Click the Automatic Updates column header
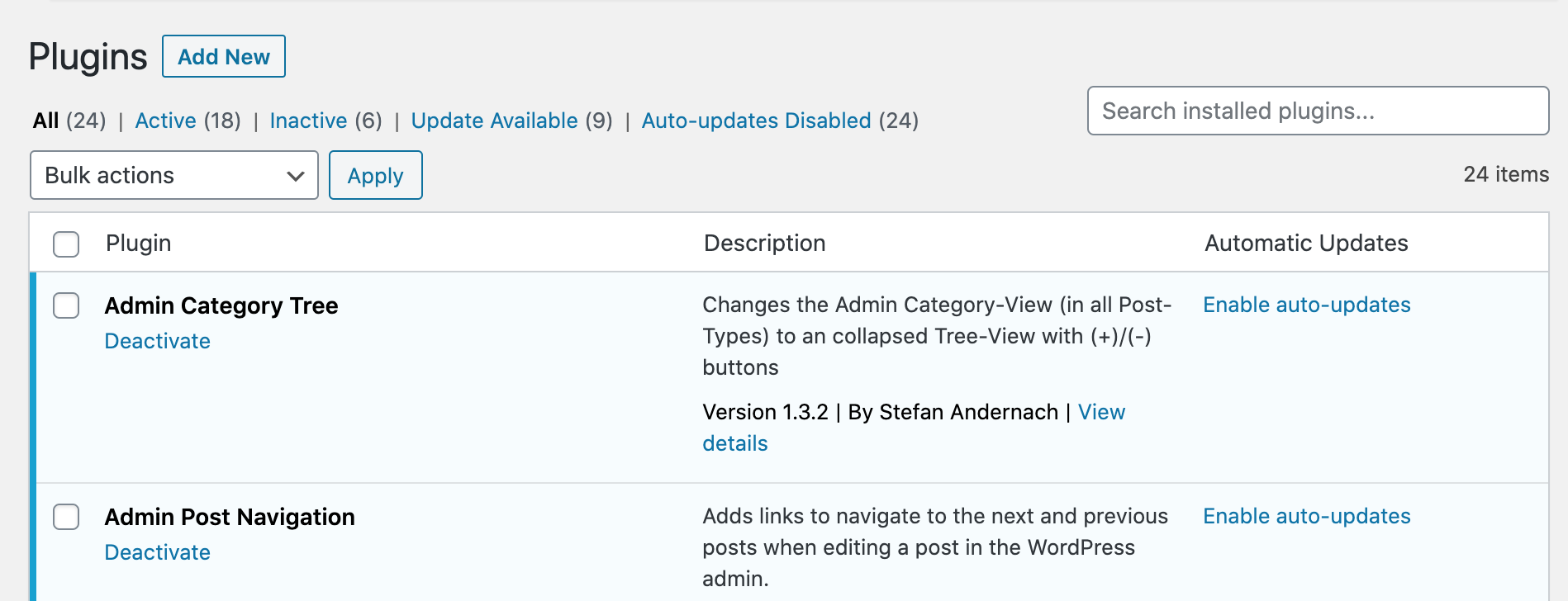This screenshot has height=601, width=1568. click(1306, 243)
